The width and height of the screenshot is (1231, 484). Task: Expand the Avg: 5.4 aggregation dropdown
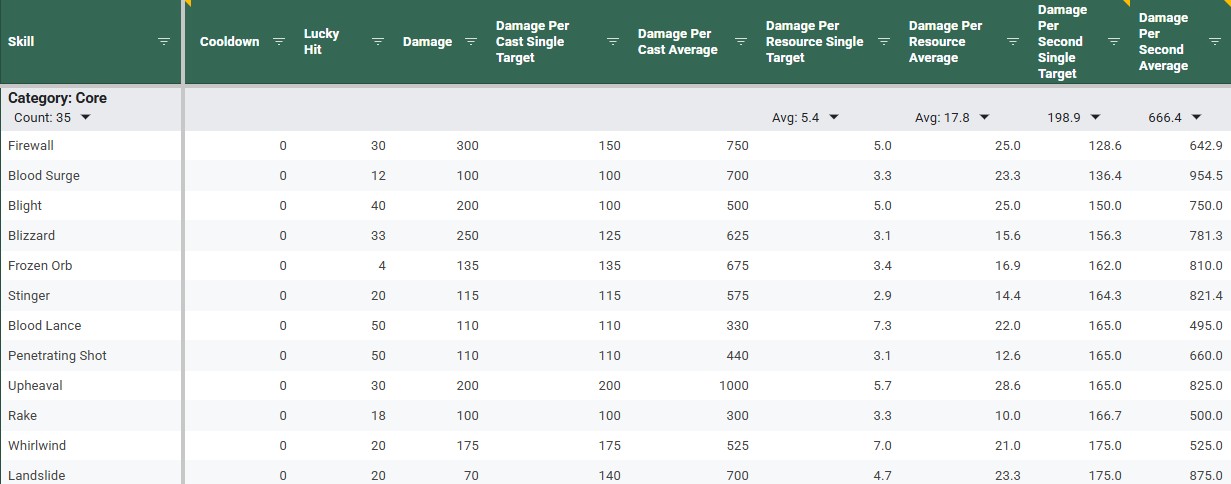(x=834, y=118)
